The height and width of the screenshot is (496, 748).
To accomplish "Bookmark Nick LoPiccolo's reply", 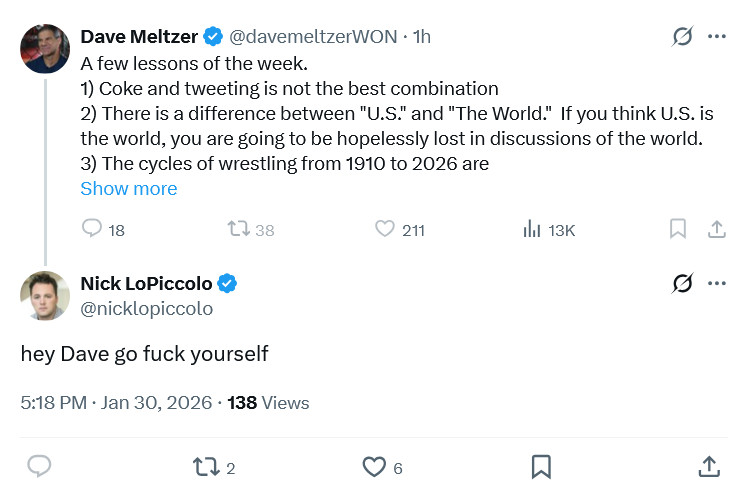I will pos(541,466).
